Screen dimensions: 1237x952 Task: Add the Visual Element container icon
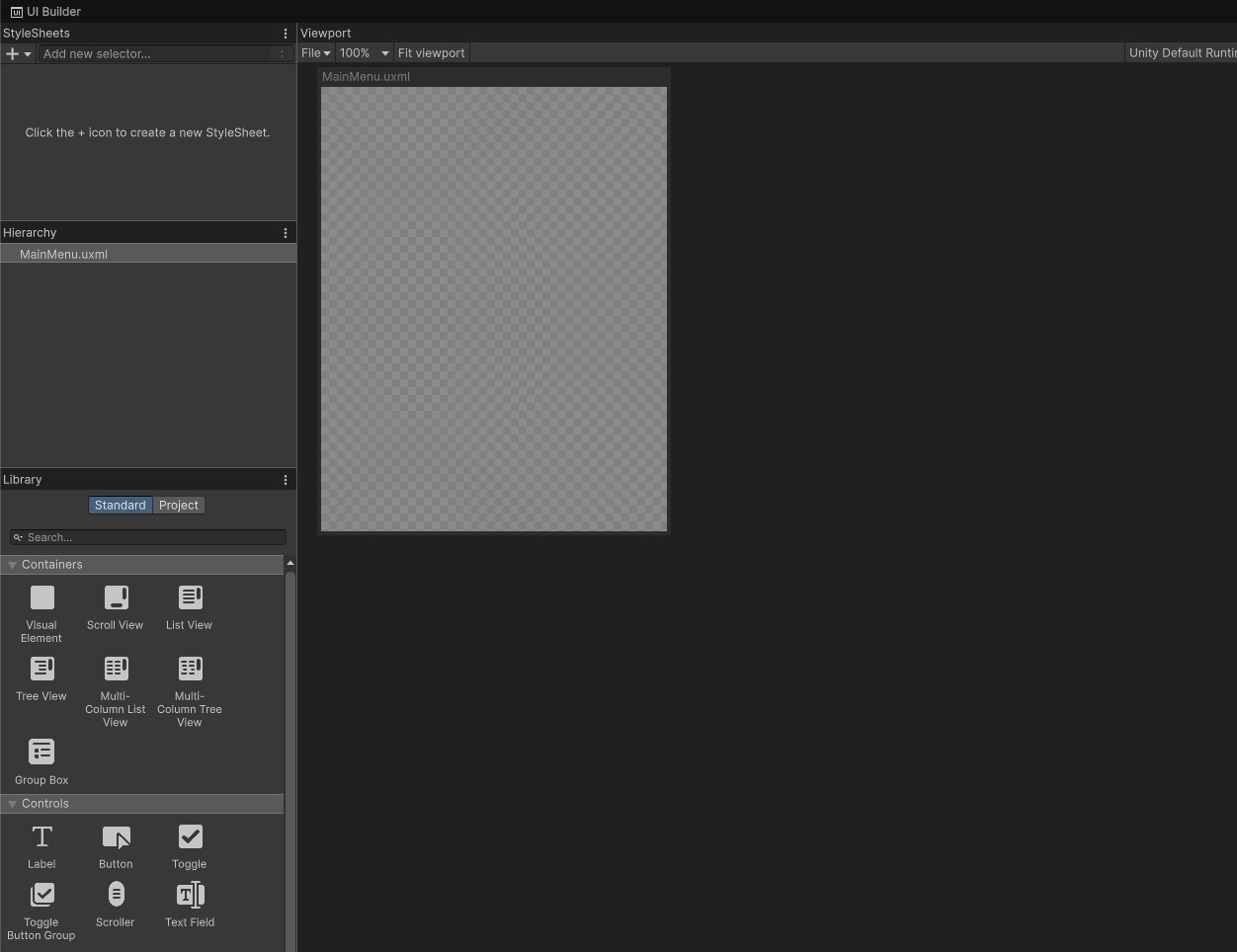[x=41, y=597]
